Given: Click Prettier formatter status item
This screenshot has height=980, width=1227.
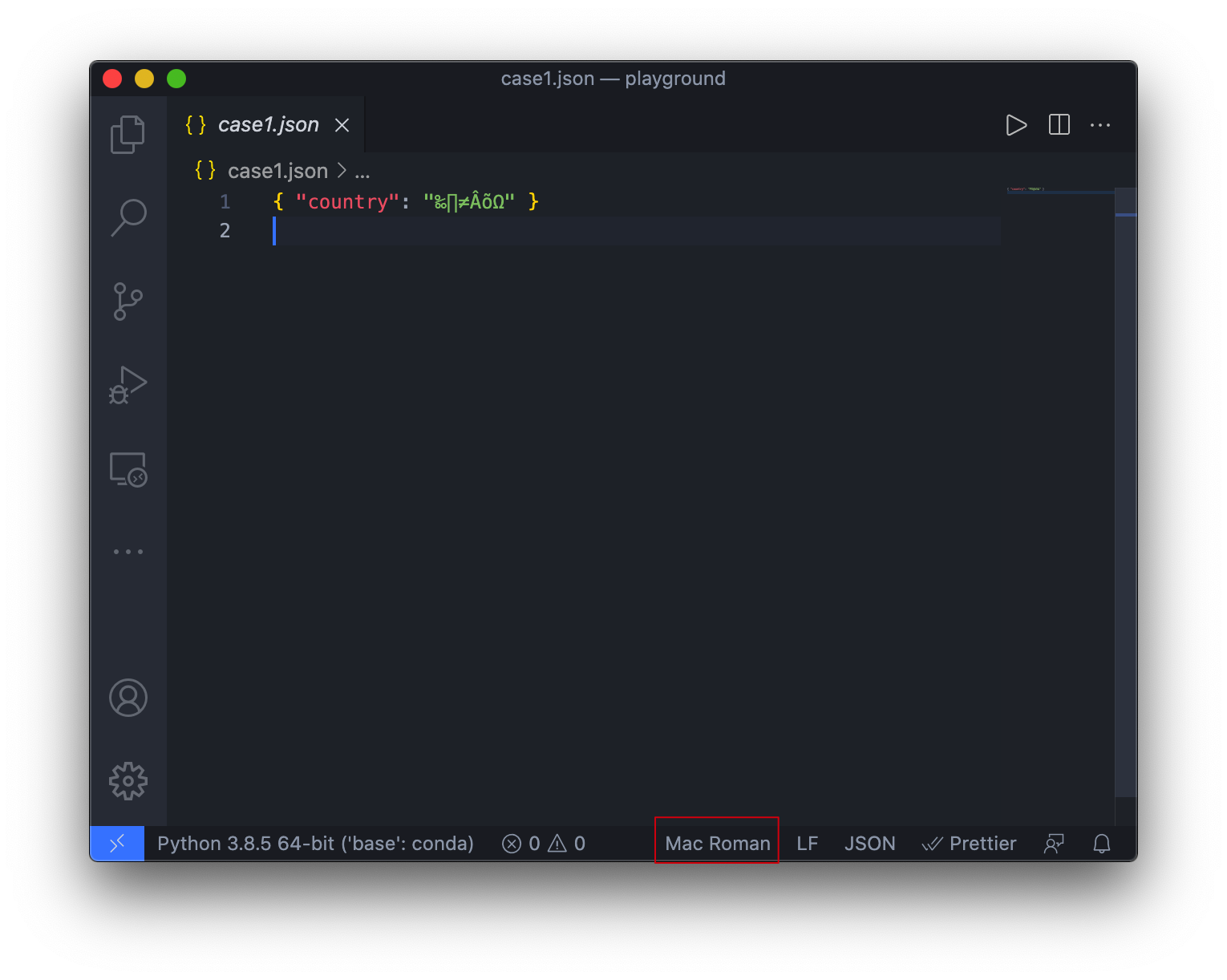Looking at the screenshot, I should pyautogui.click(x=969, y=844).
